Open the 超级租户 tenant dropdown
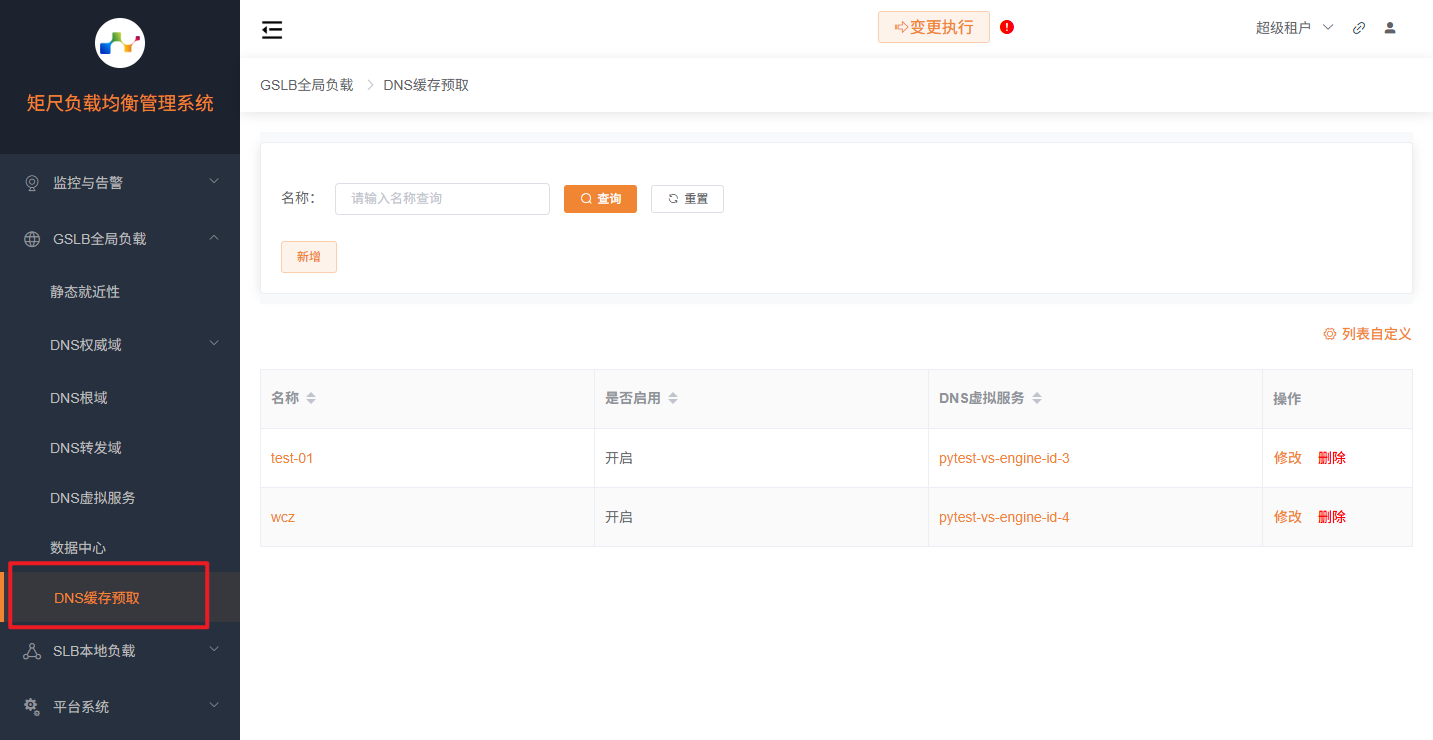Image resolution: width=1433 pixels, height=740 pixels. [x=1295, y=28]
